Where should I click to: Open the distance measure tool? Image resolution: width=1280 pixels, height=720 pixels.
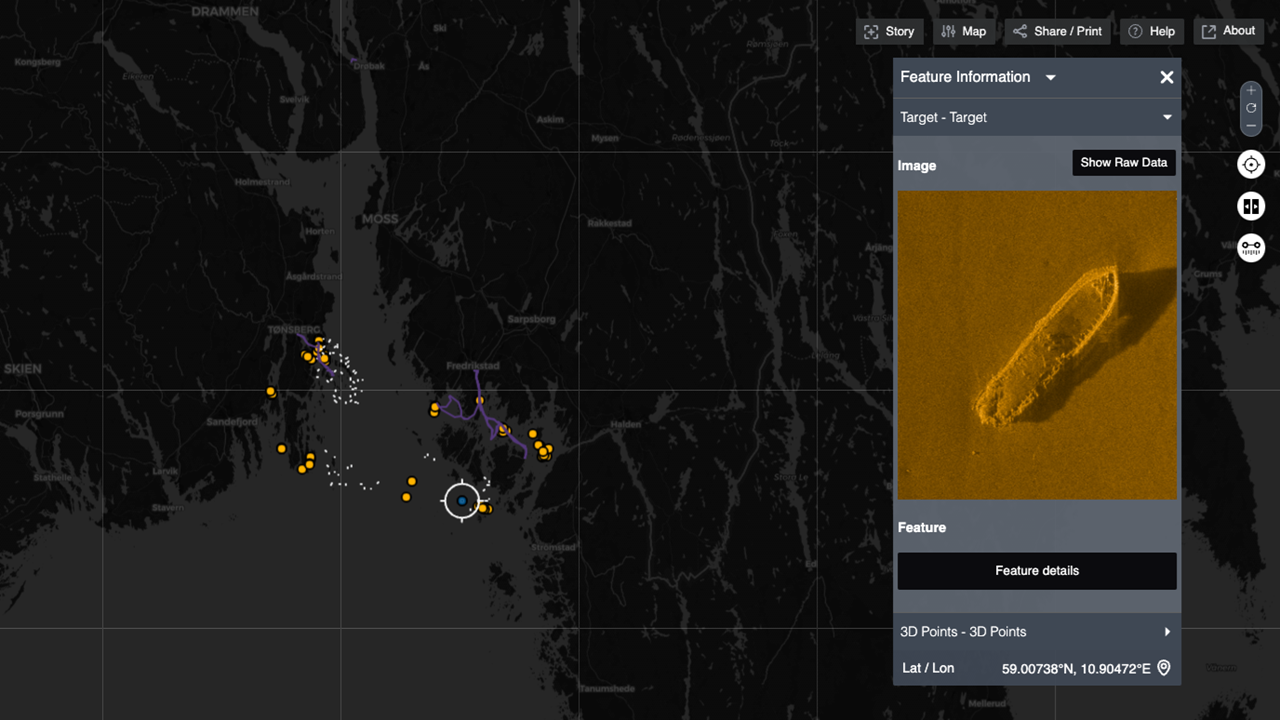(1251, 247)
